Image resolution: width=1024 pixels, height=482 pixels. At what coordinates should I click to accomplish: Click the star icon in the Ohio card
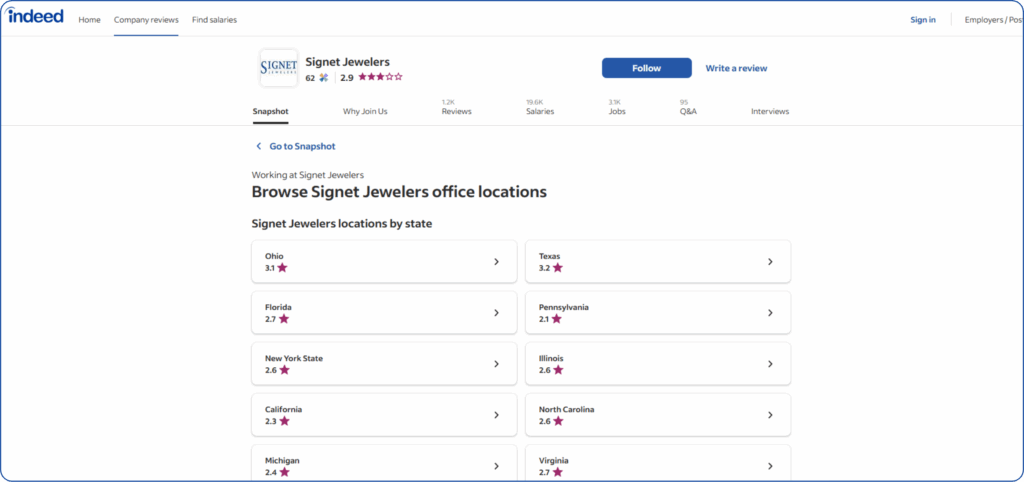pyautogui.click(x=282, y=268)
